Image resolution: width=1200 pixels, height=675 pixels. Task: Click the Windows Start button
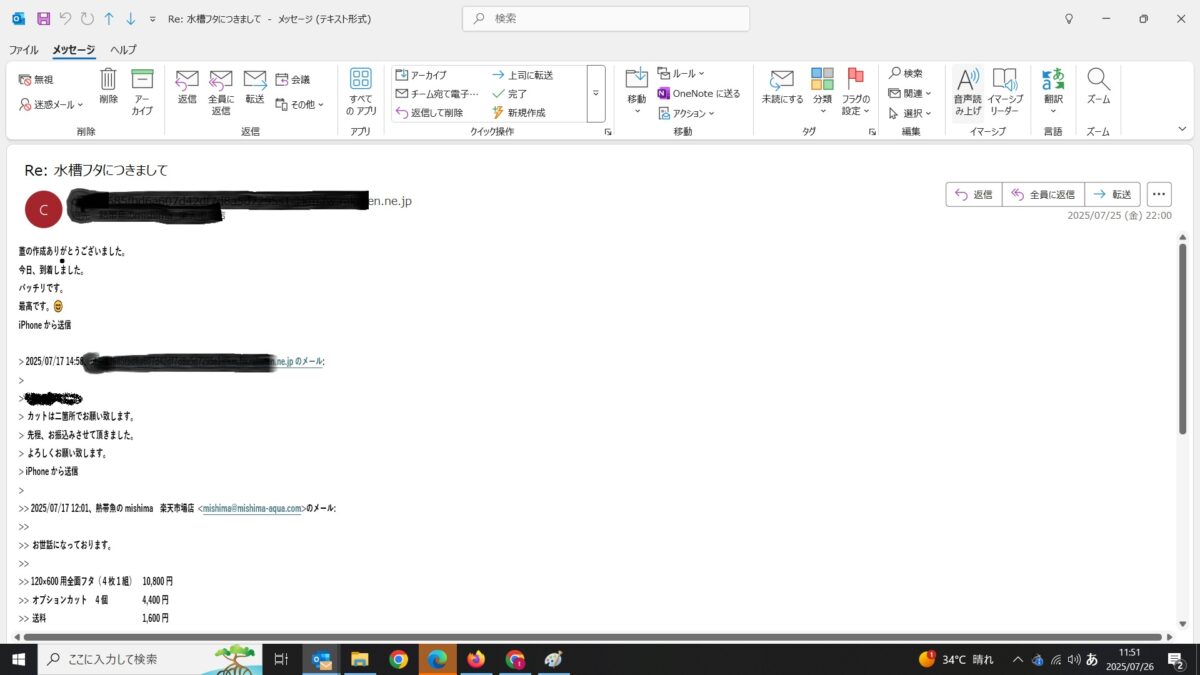tap(18, 659)
